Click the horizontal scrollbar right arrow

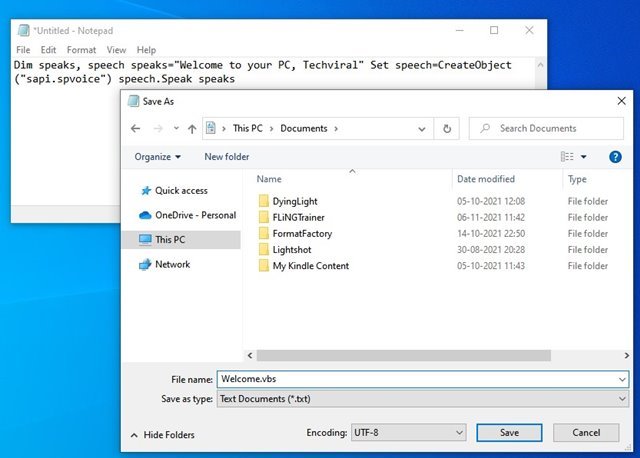[627, 356]
